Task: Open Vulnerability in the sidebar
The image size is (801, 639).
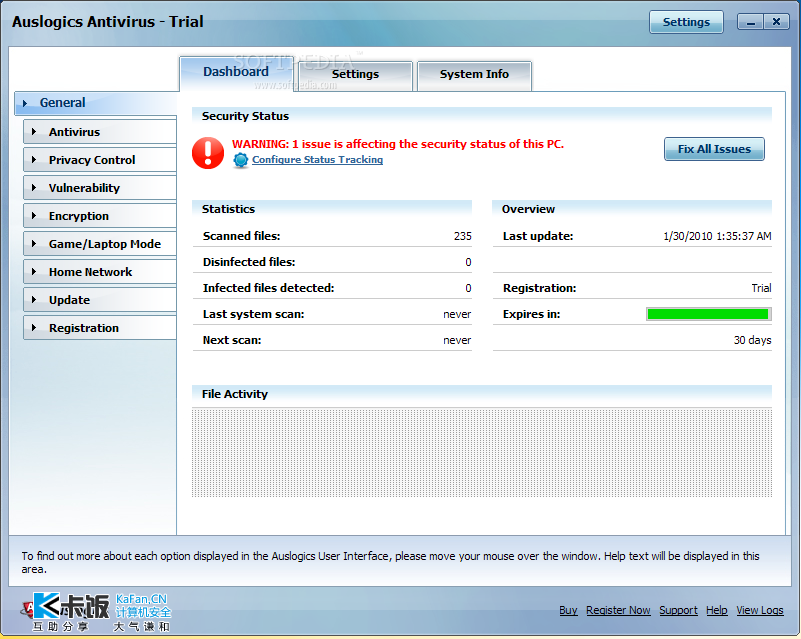Action: tap(100, 188)
